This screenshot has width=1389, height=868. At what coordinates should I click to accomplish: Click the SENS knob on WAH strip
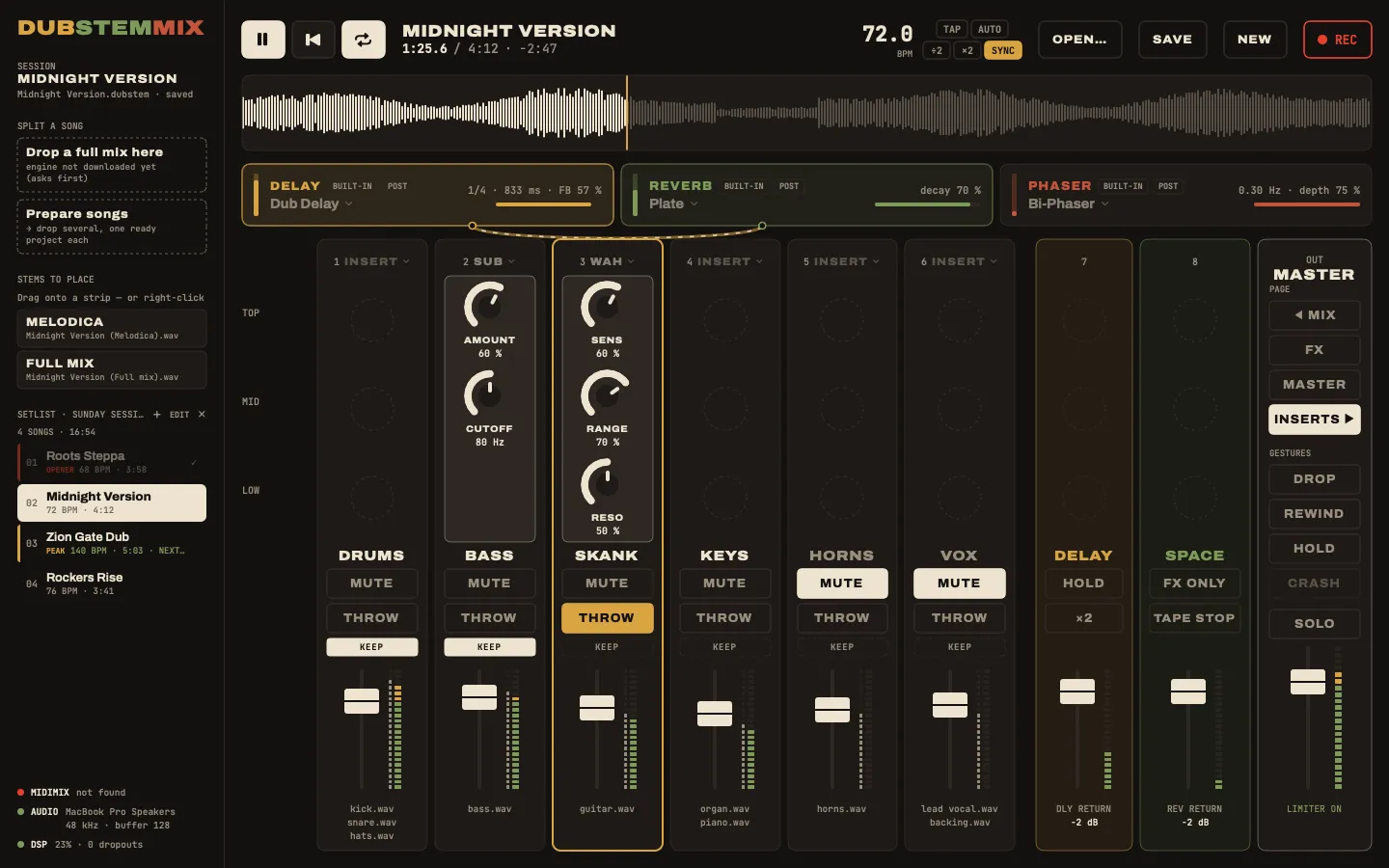click(606, 305)
